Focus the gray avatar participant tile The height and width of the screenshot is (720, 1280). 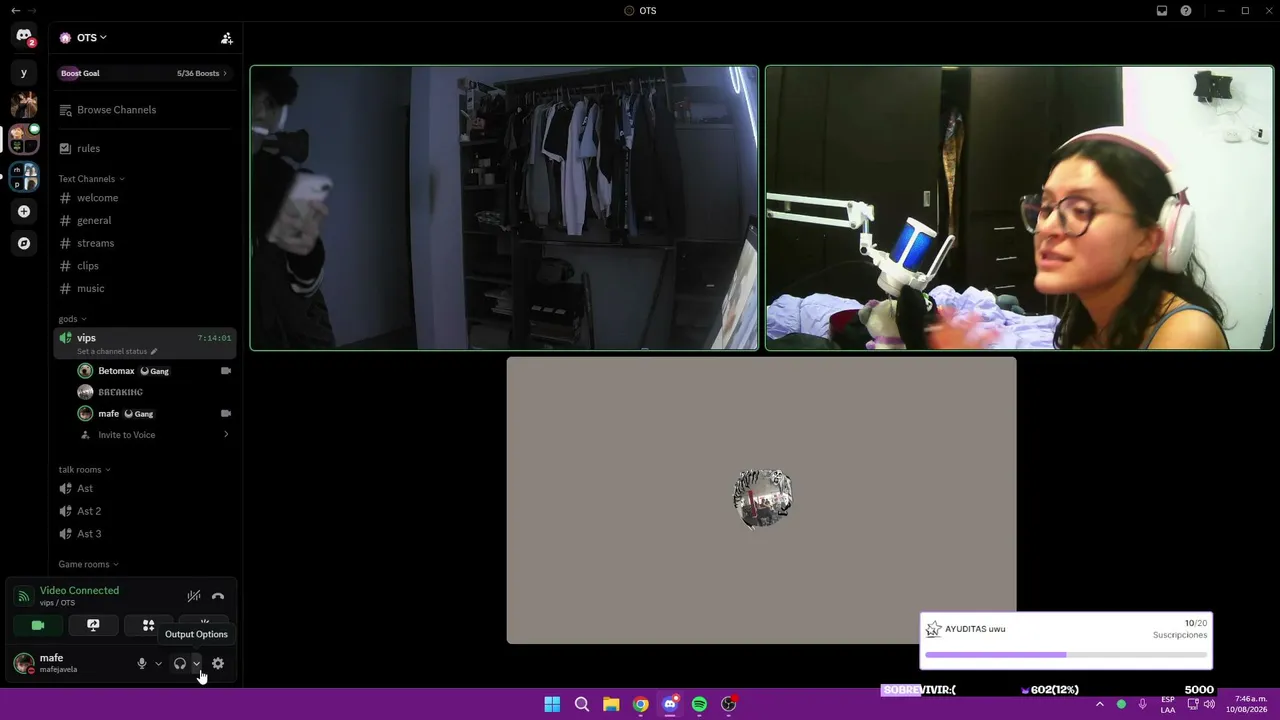761,500
